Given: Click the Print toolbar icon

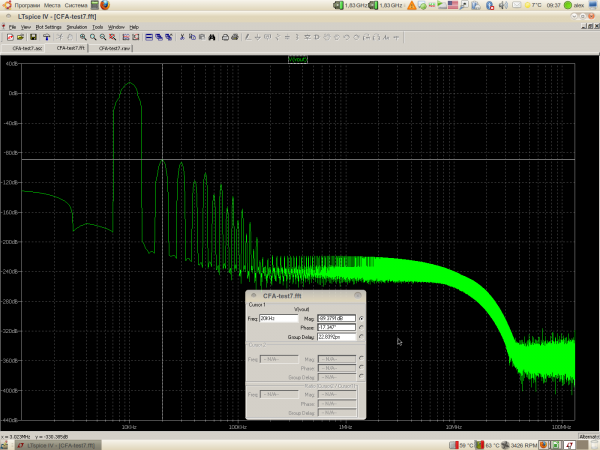Looking at the screenshot, I should (235, 37).
